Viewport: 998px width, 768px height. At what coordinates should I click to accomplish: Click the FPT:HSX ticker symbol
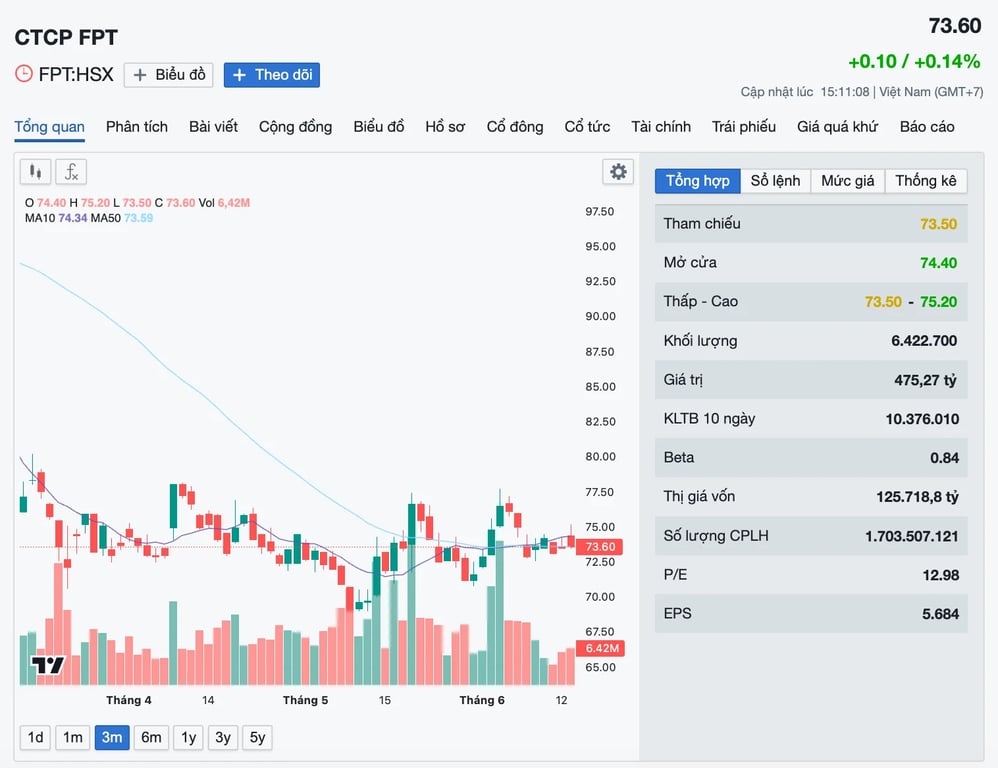76,74
